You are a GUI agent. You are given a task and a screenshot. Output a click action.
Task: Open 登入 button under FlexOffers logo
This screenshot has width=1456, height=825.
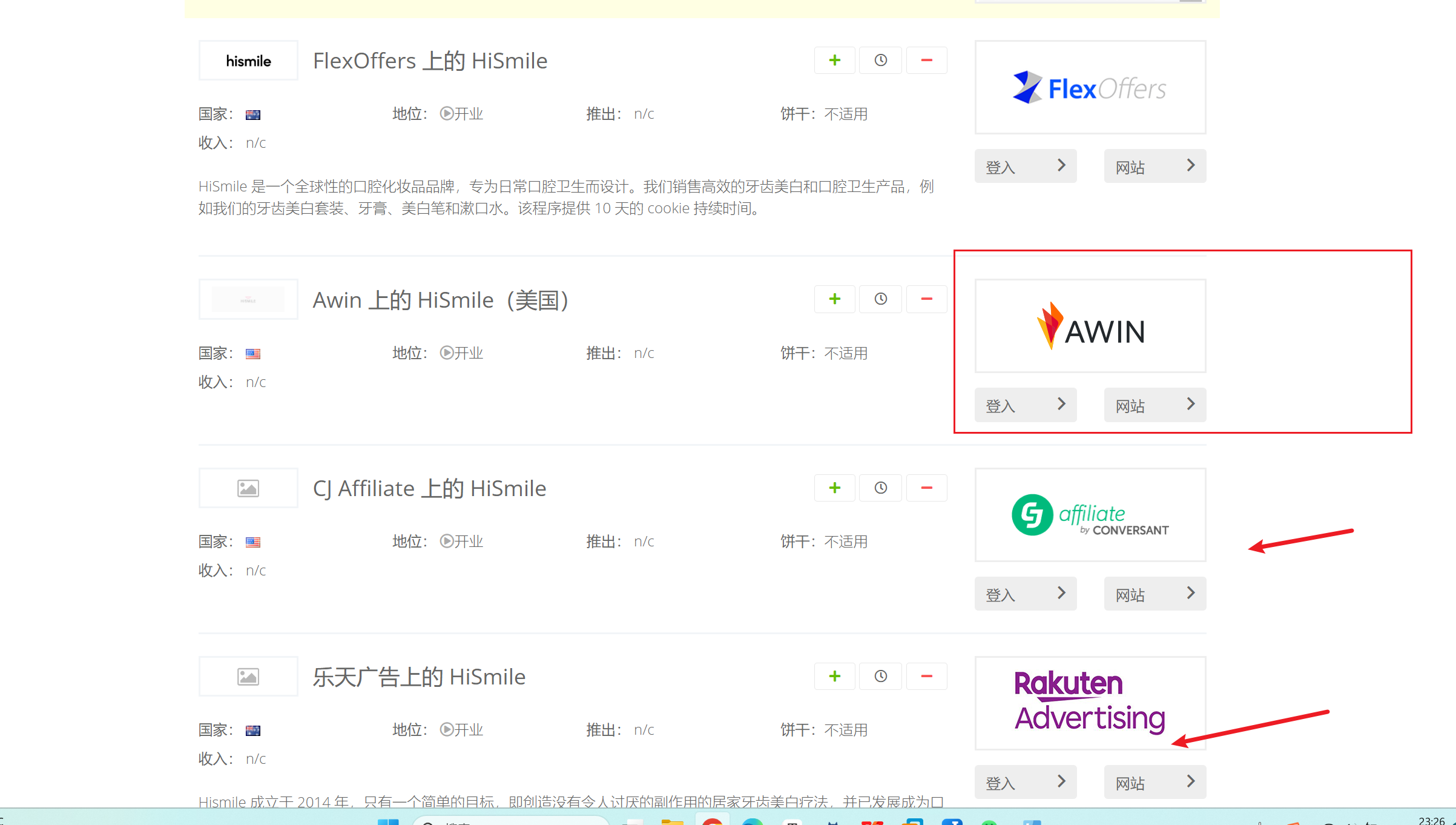(1025, 166)
